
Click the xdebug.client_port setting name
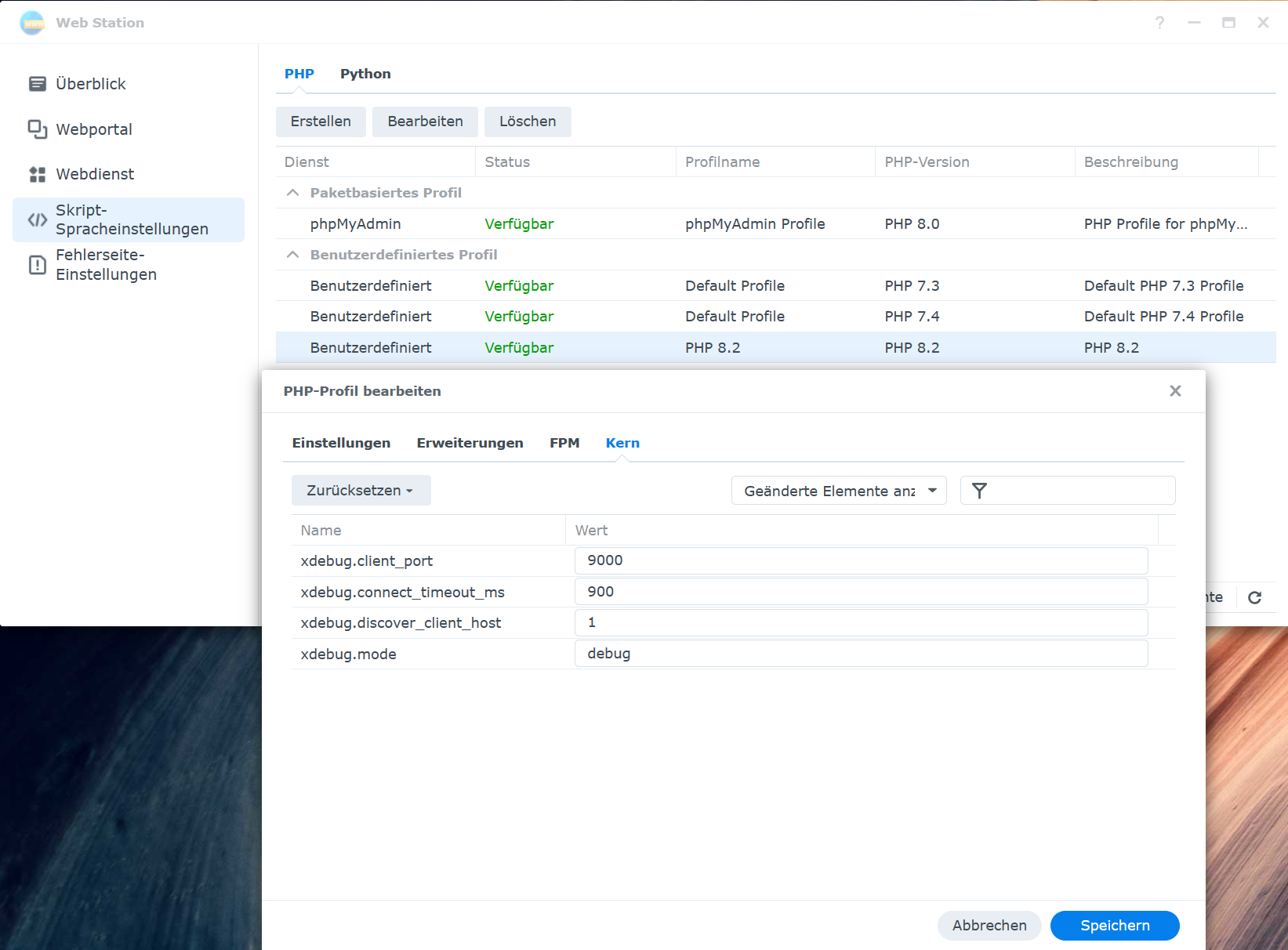[366, 561]
